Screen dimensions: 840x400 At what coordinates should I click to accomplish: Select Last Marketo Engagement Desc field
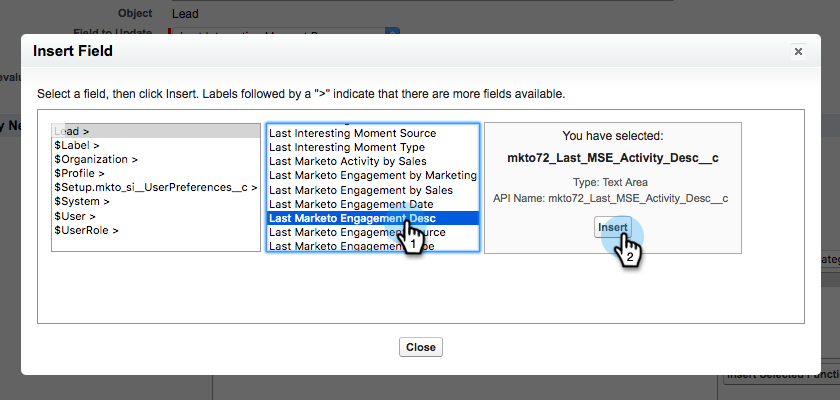pos(373,218)
